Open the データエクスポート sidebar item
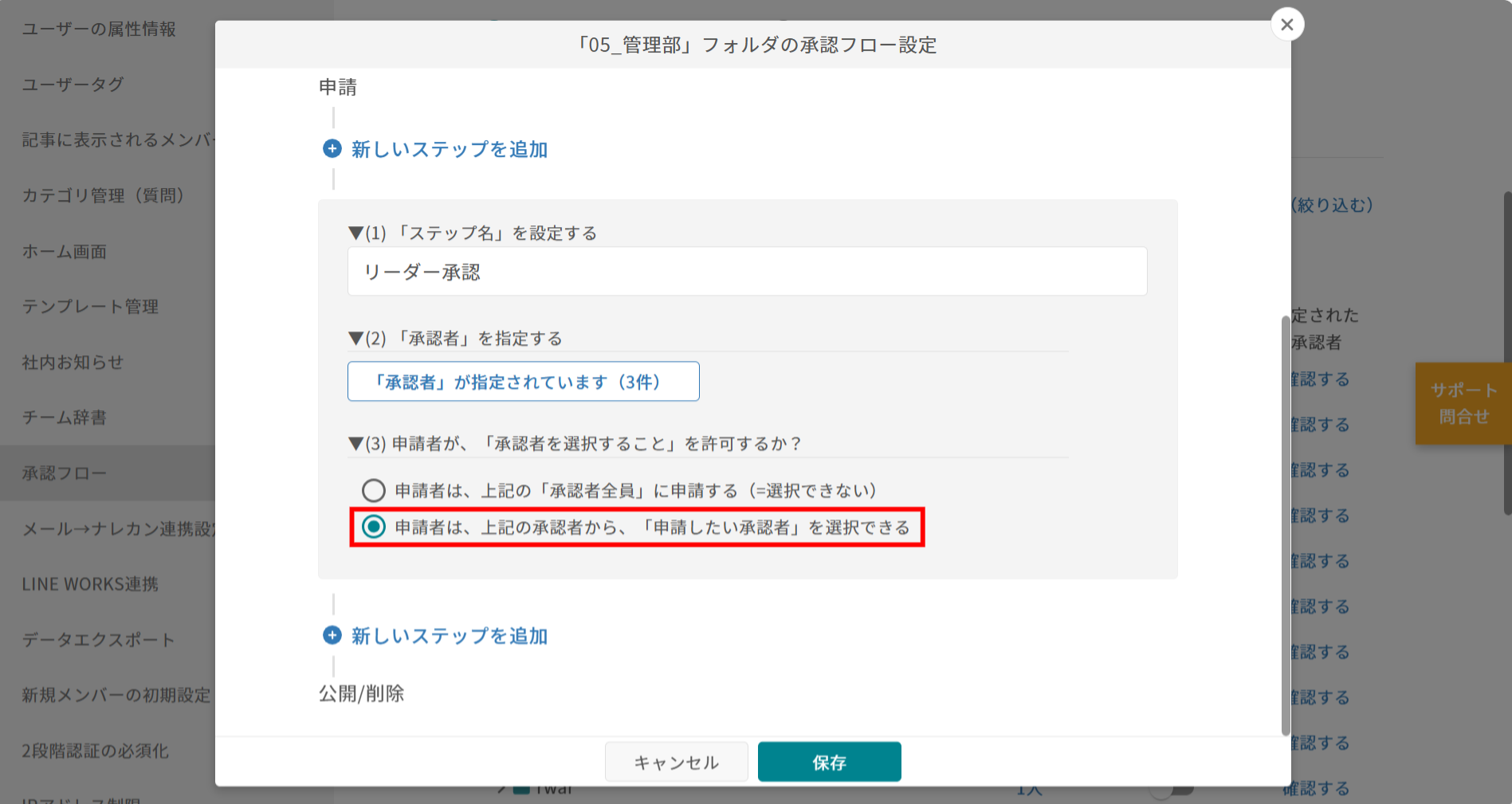 point(98,640)
